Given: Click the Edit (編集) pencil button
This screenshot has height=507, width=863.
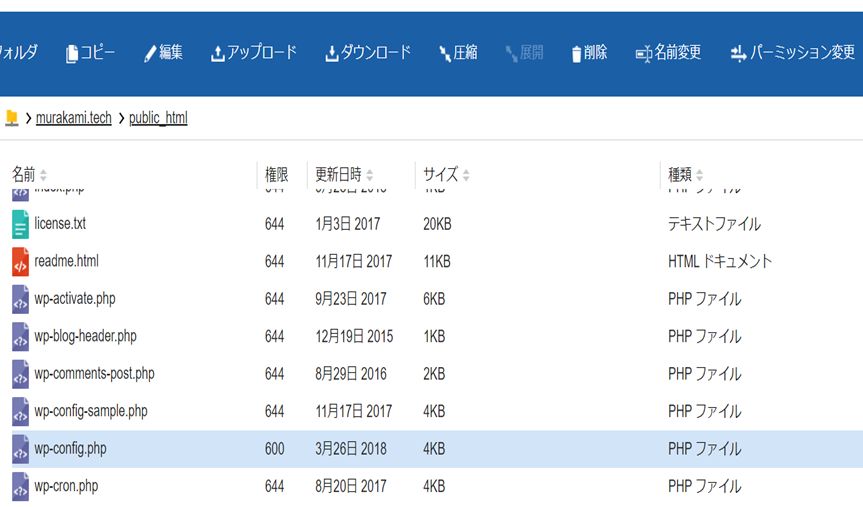Looking at the screenshot, I should tap(163, 53).
